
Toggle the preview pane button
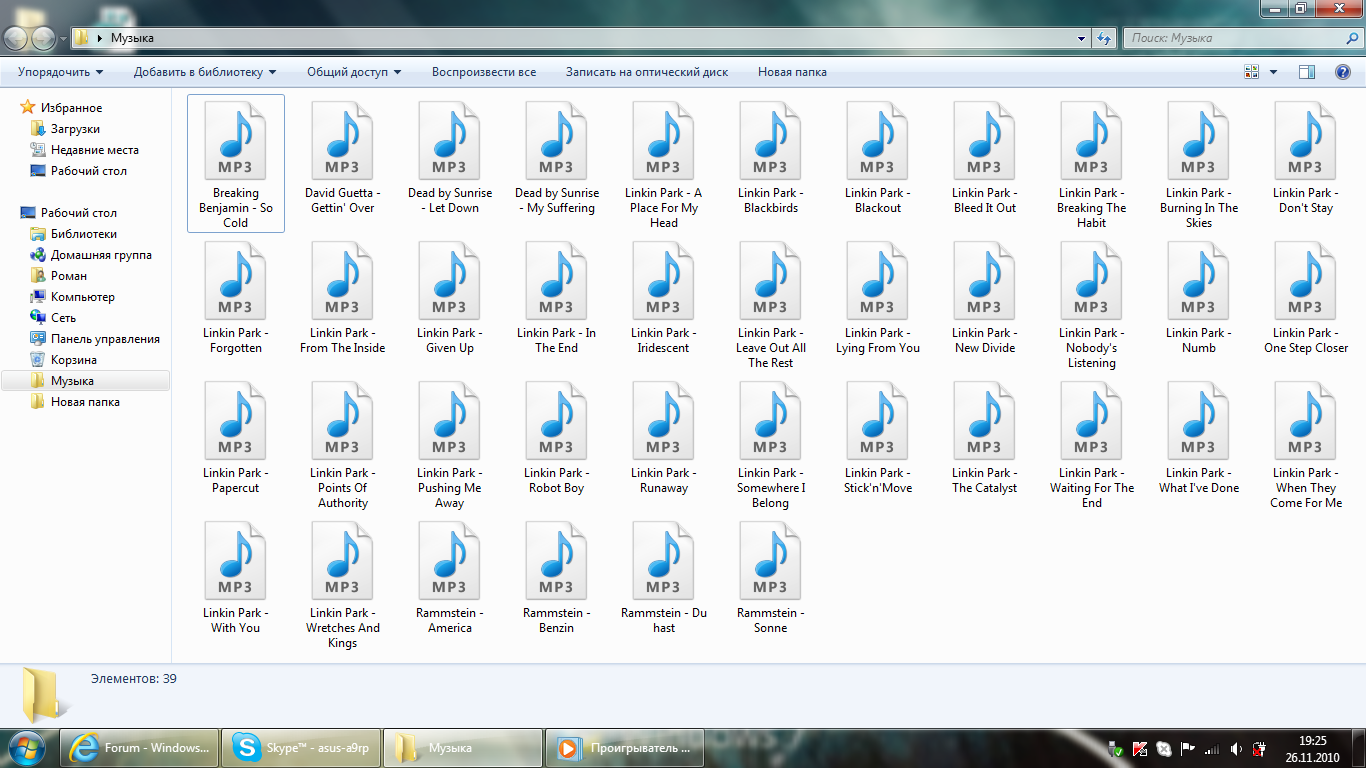point(1306,72)
